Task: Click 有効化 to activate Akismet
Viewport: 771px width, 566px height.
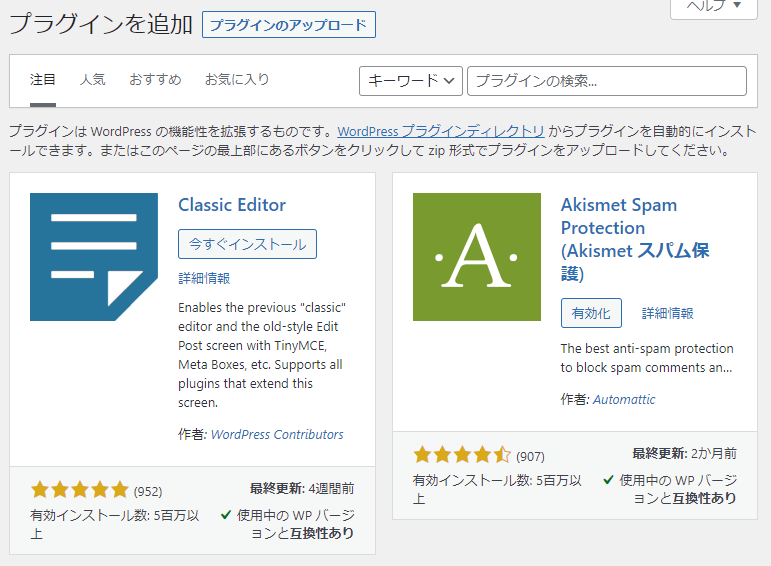Action: coord(591,313)
